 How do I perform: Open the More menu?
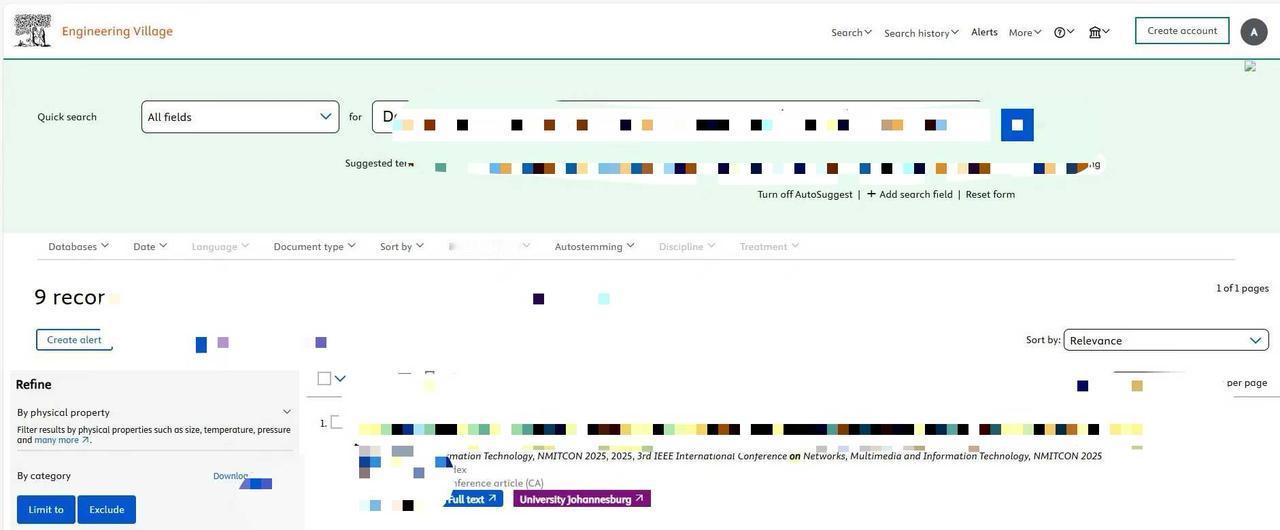click(x=1025, y=32)
